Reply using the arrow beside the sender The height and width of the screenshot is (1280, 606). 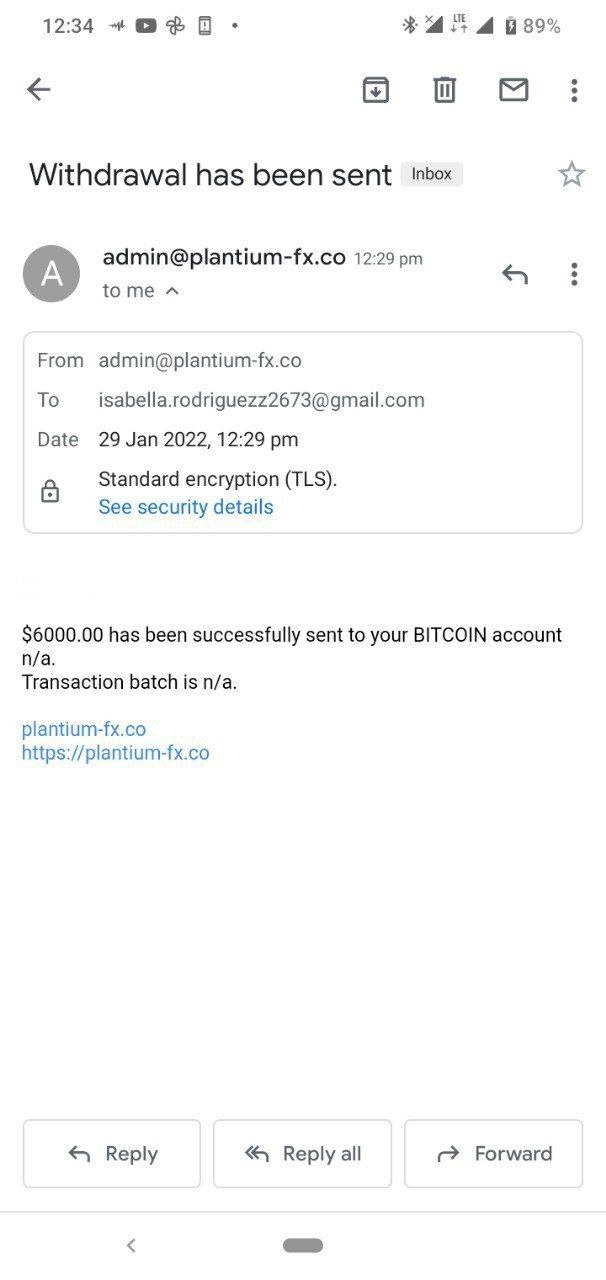[515, 274]
